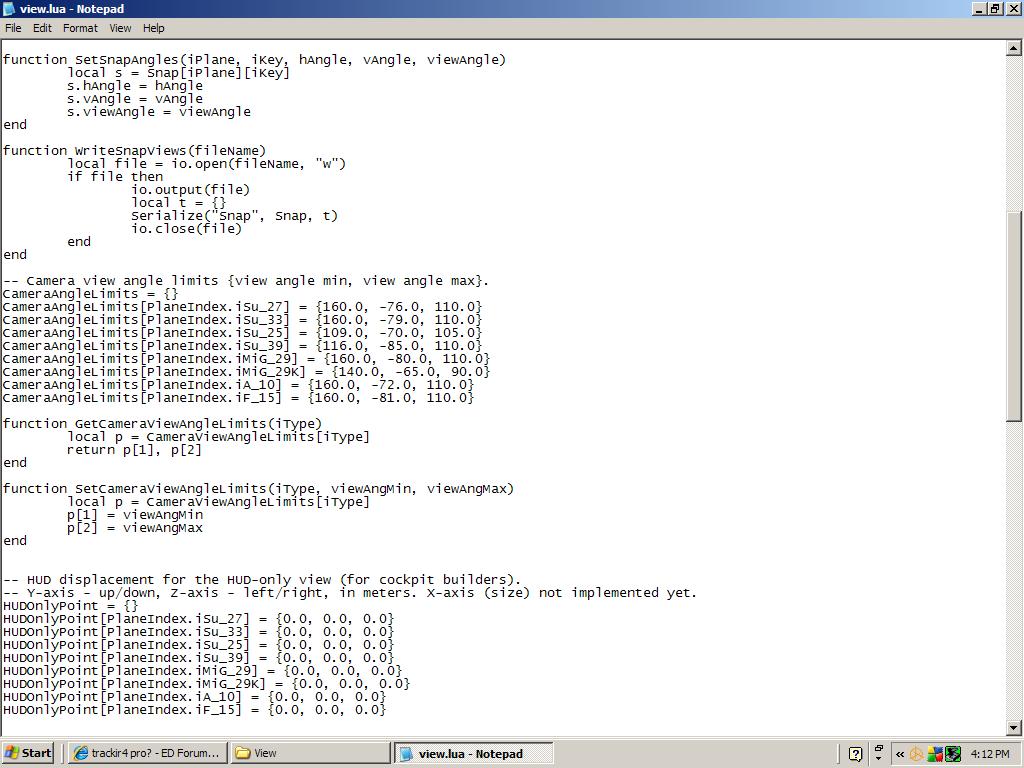Click the HUDOnlyPoint iSu_27 line
This screenshot has height=768, width=1024.
(x=198, y=618)
